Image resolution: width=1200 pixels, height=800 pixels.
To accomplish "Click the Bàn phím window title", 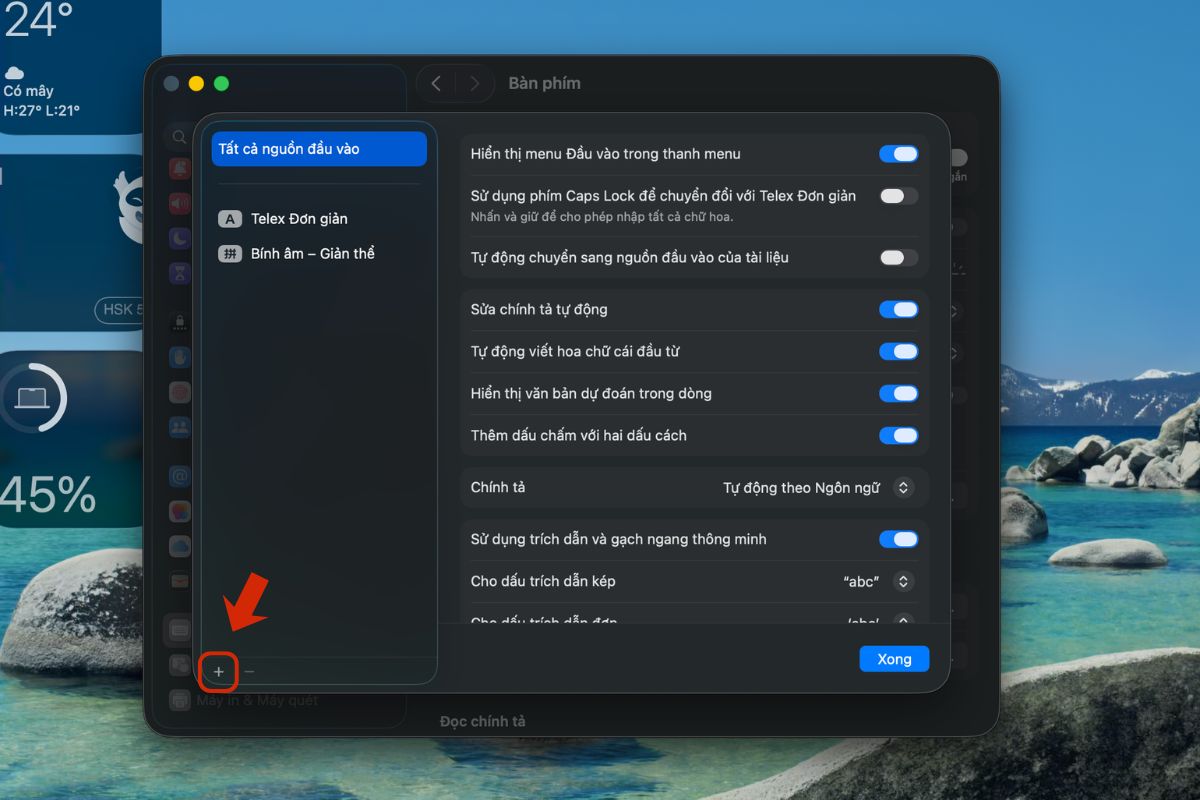I will (544, 84).
